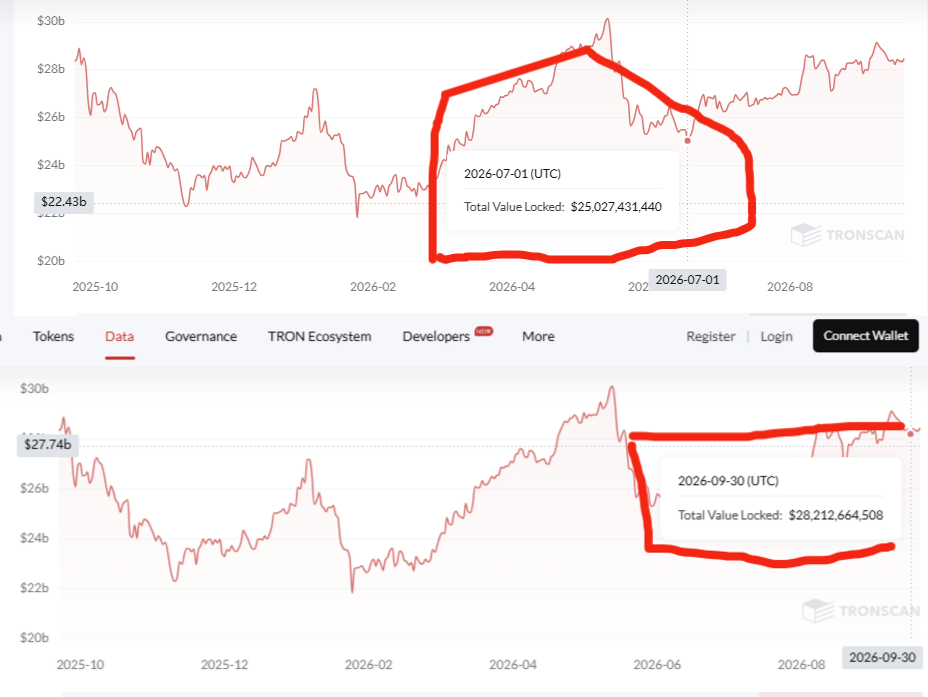
Task: Click the 2026-07-01 data point dot
Action: click(x=687, y=141)
